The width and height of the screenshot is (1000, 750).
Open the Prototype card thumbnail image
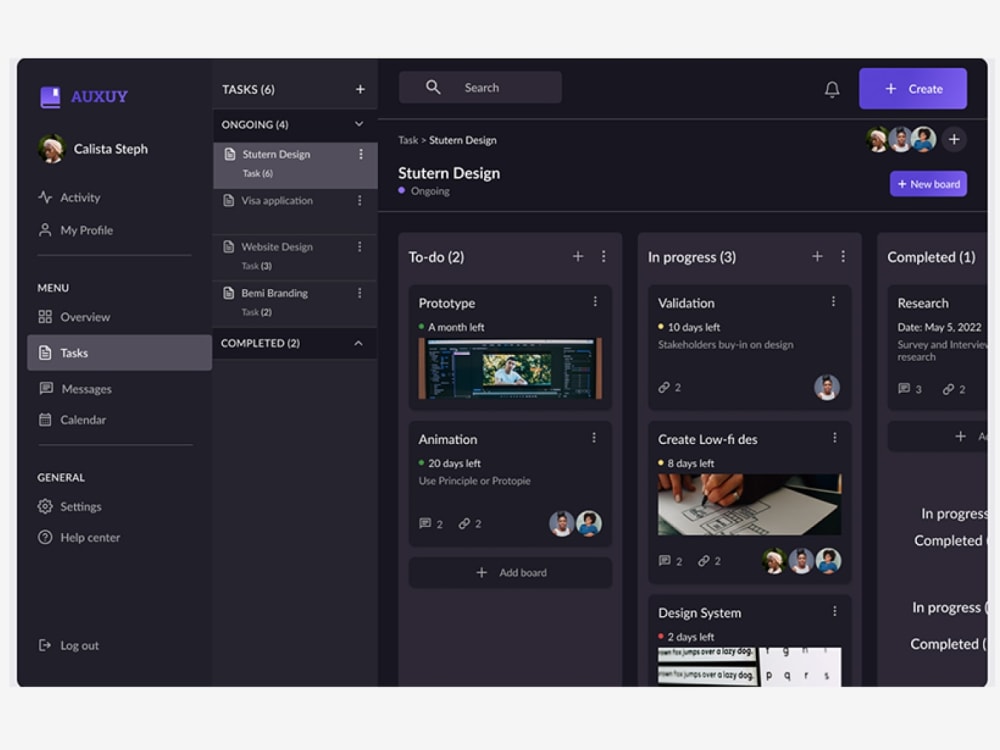point(510,369)
